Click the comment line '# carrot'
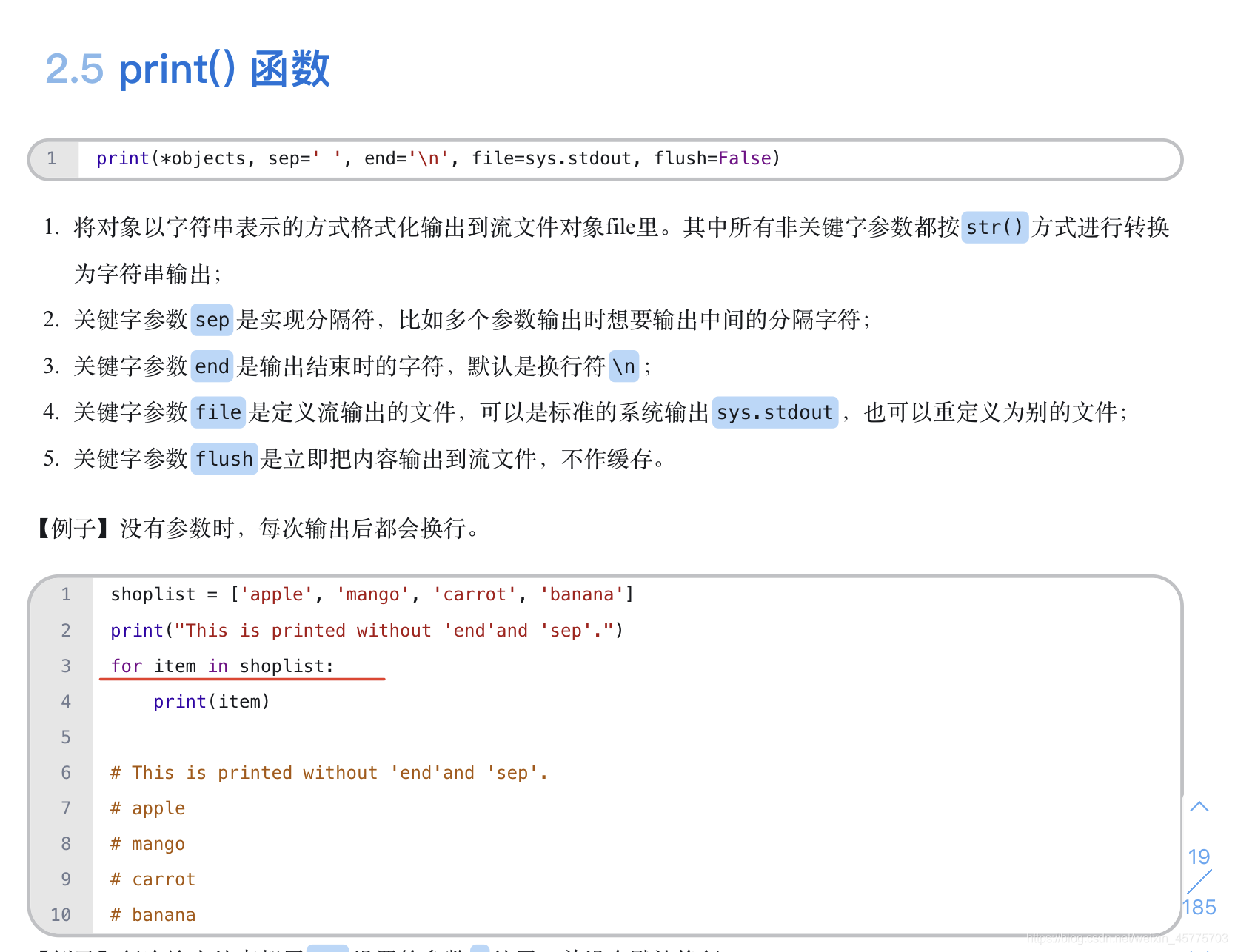This screenshot has height=952, width=1235. [x=153, y=879]
